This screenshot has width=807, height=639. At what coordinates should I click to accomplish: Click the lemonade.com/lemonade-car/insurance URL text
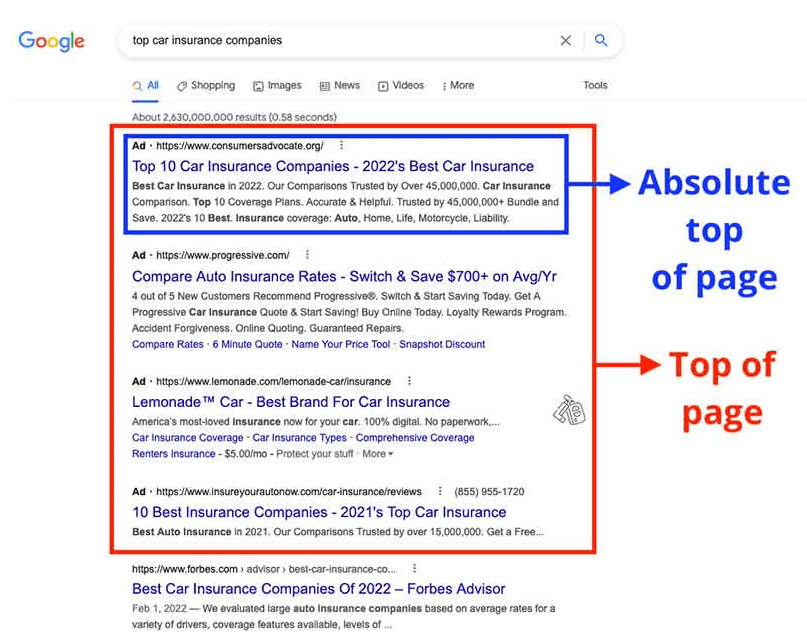coord(273,381)
